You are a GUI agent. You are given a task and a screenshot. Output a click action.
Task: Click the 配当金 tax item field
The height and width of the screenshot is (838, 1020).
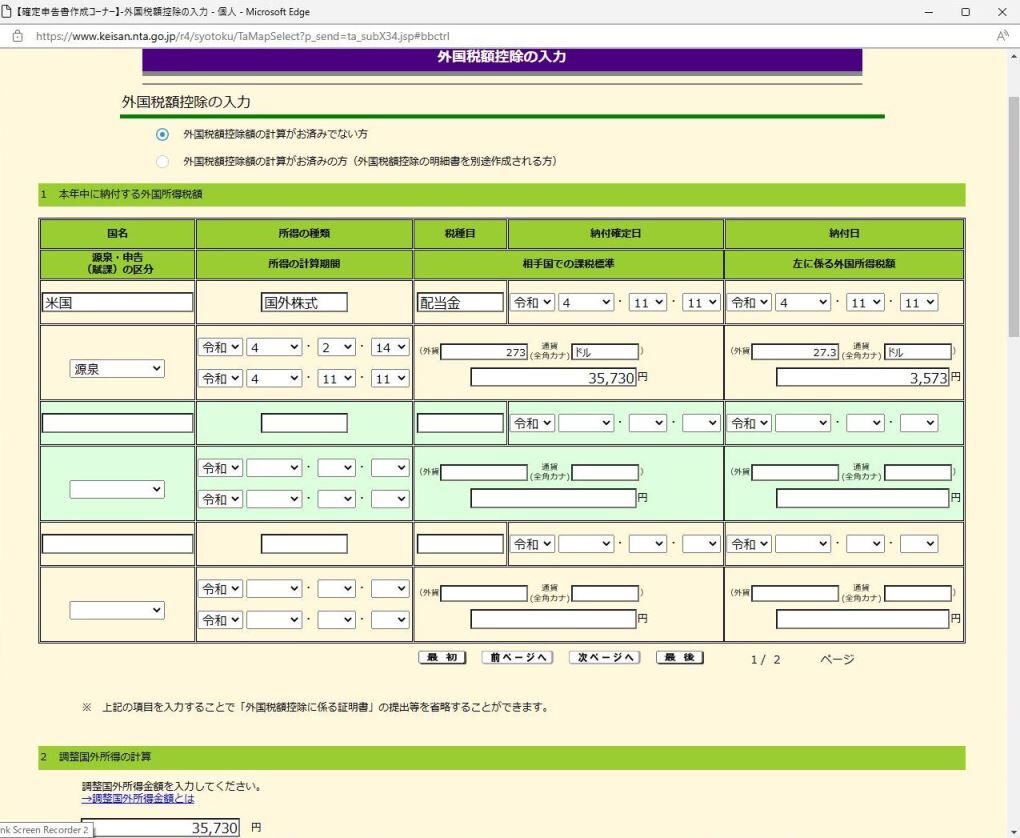coord(460,303)
